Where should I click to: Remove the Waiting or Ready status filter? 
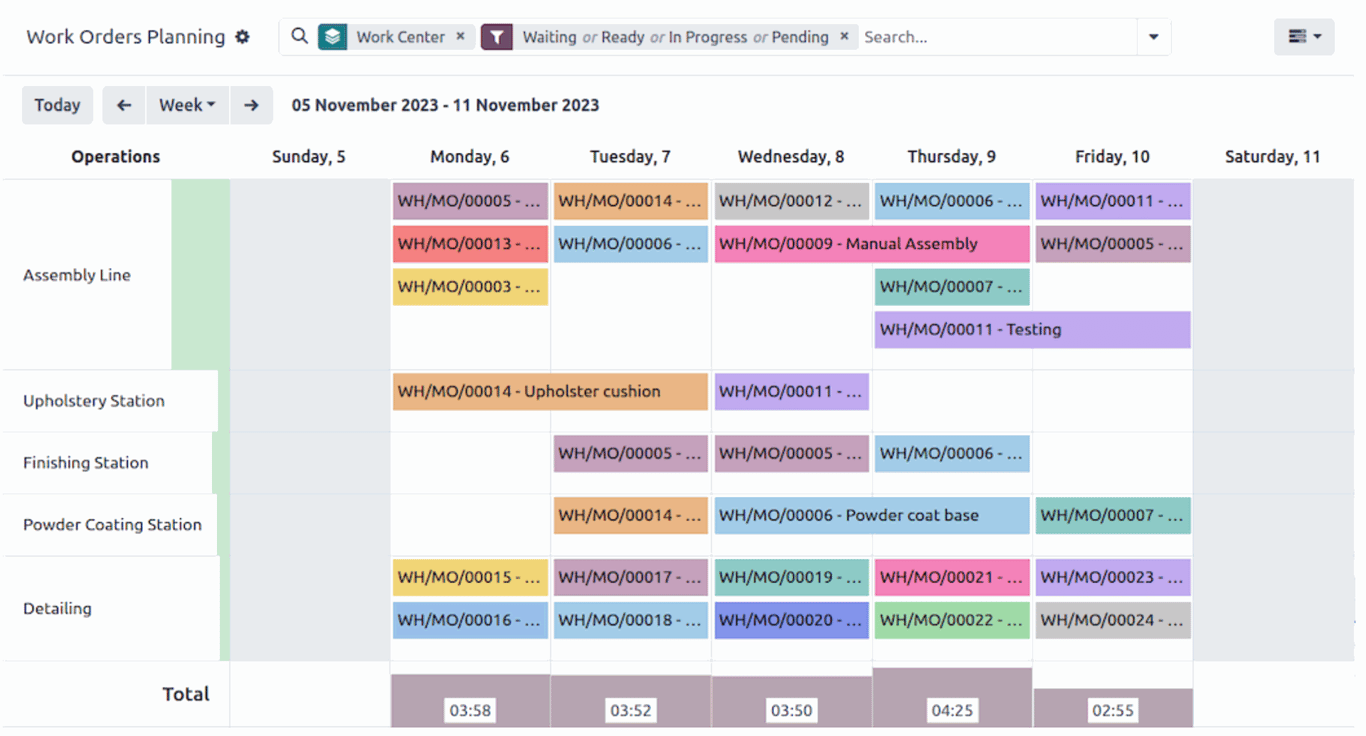[x=844, y=36]
